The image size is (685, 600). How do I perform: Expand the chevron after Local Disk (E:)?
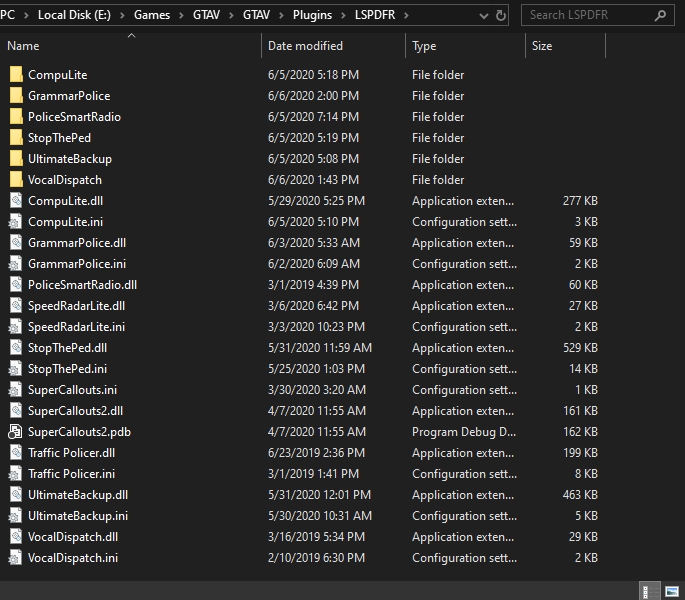coord(122,15)
